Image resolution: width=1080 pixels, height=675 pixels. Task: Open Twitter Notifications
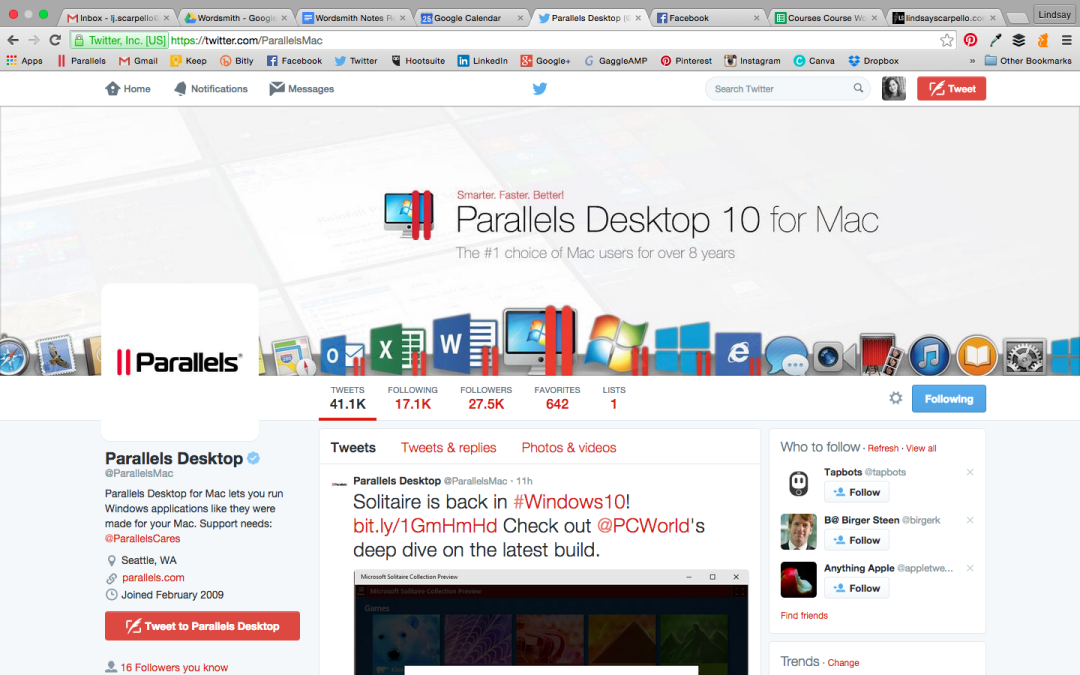(x=211, y=88)
